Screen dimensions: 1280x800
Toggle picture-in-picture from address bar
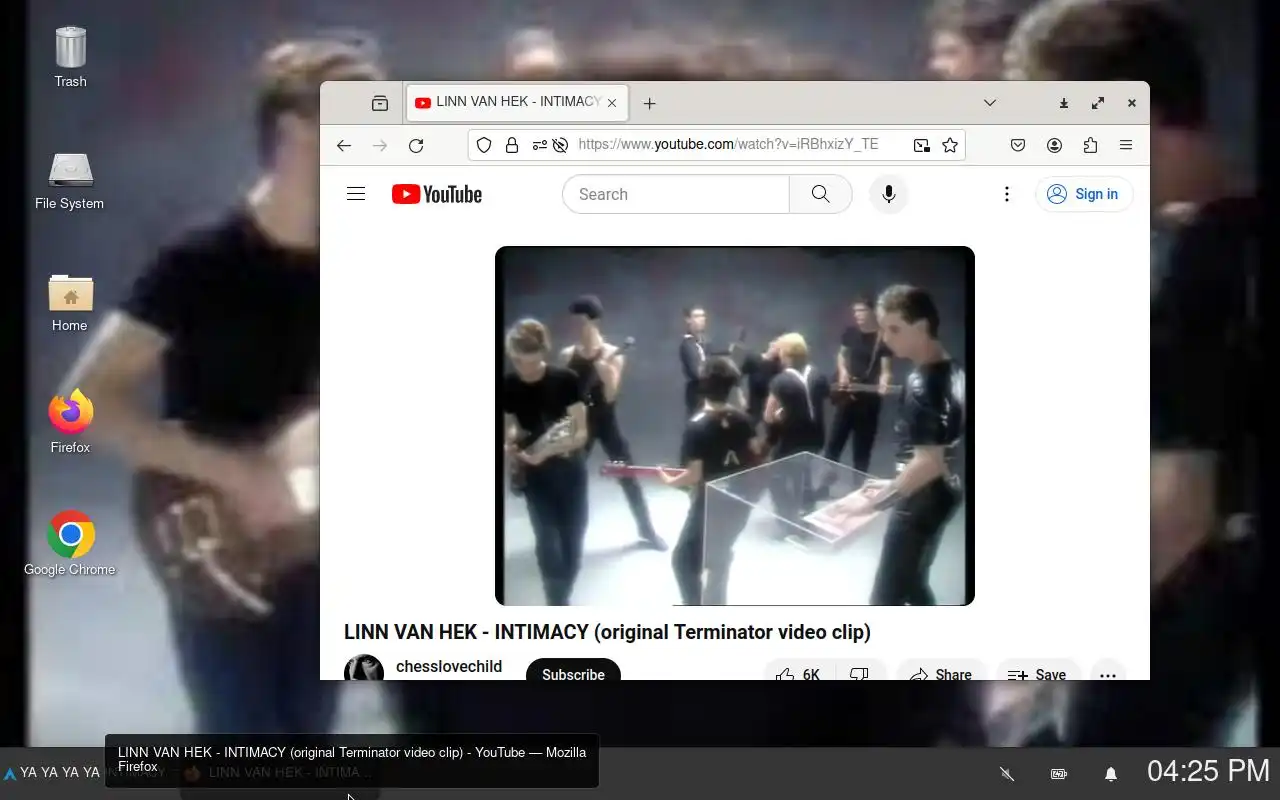click(921, 145)
